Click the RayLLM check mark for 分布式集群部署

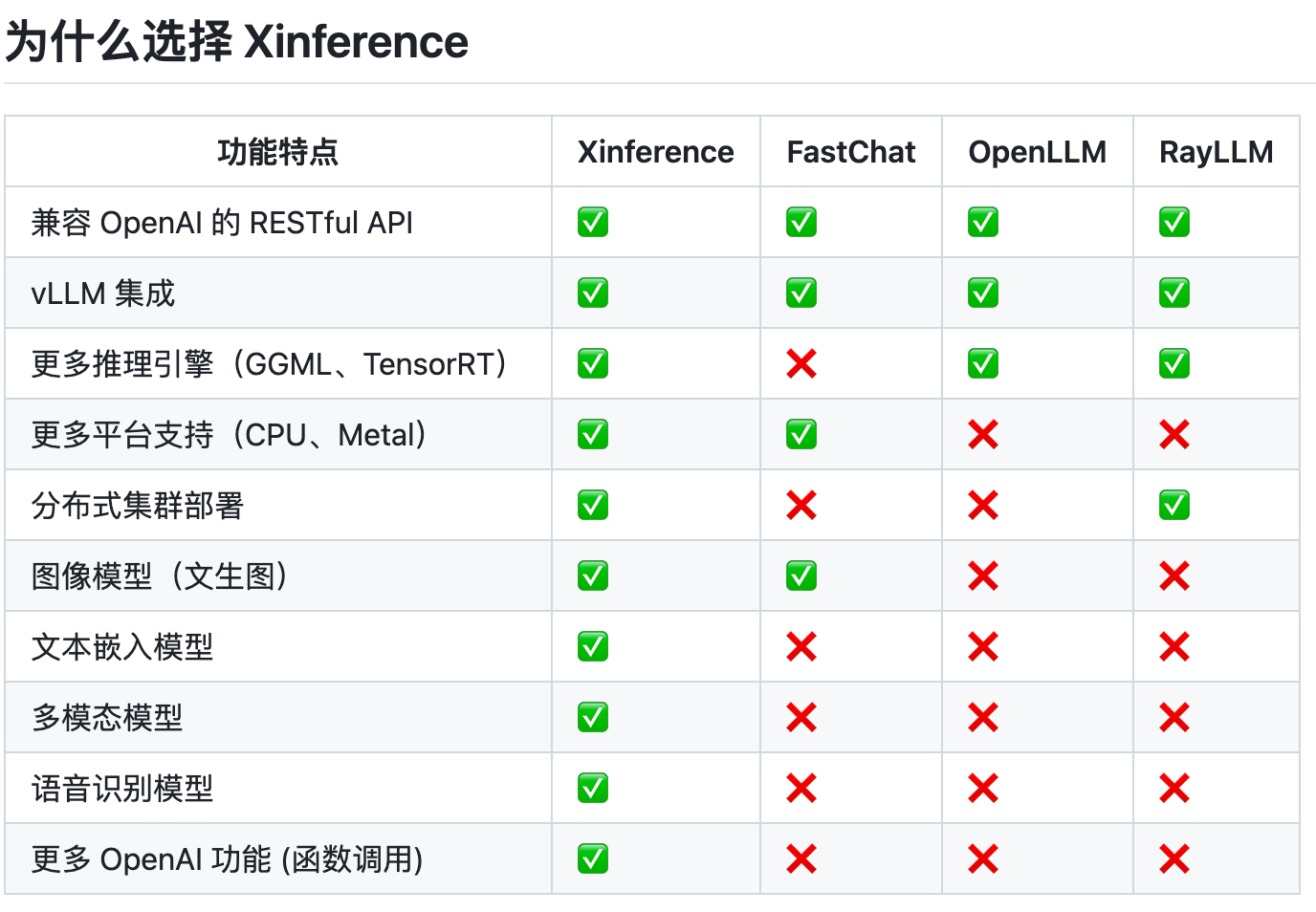(1174, 505)
